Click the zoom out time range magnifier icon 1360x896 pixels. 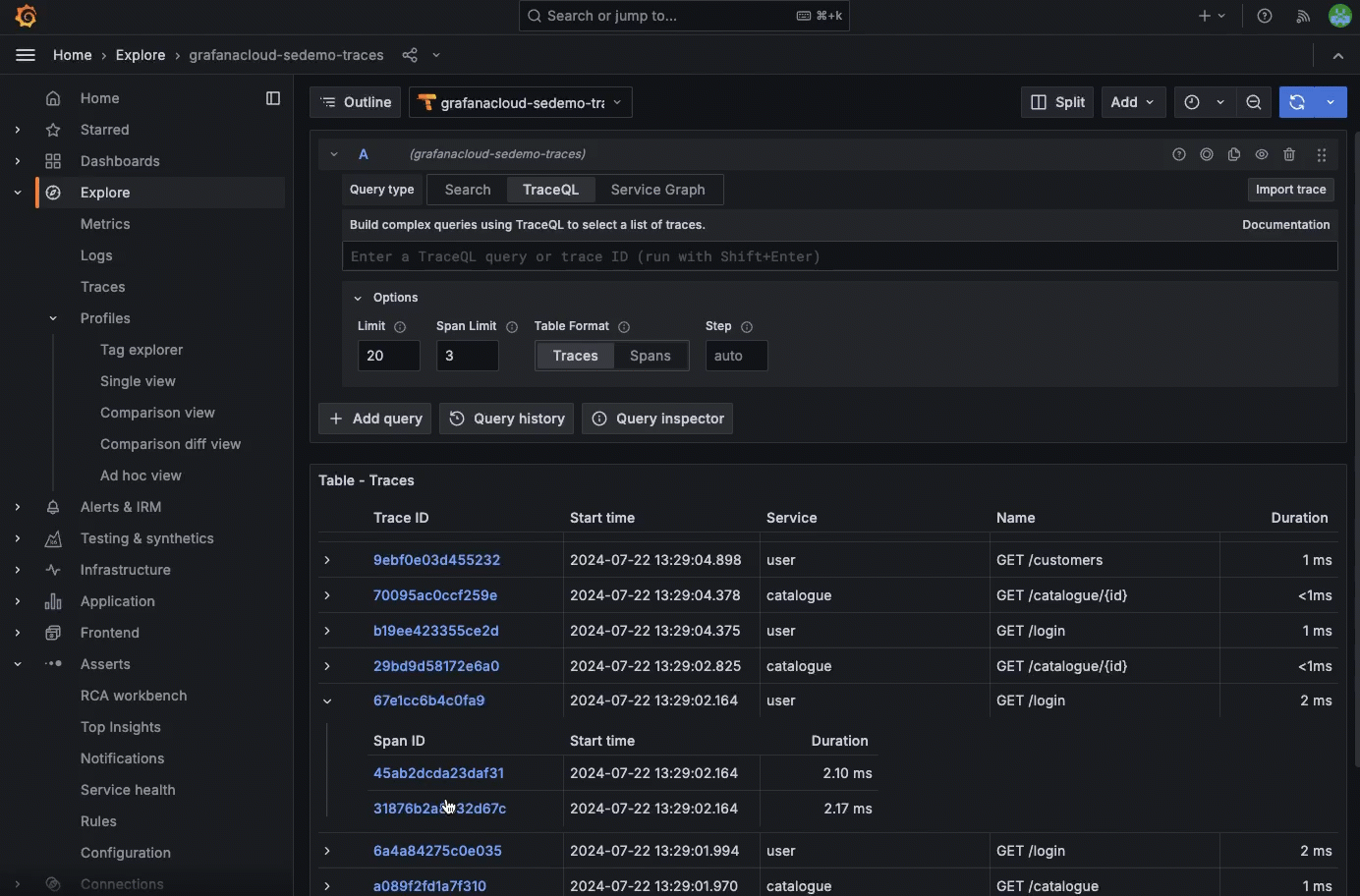[1254, 102]
